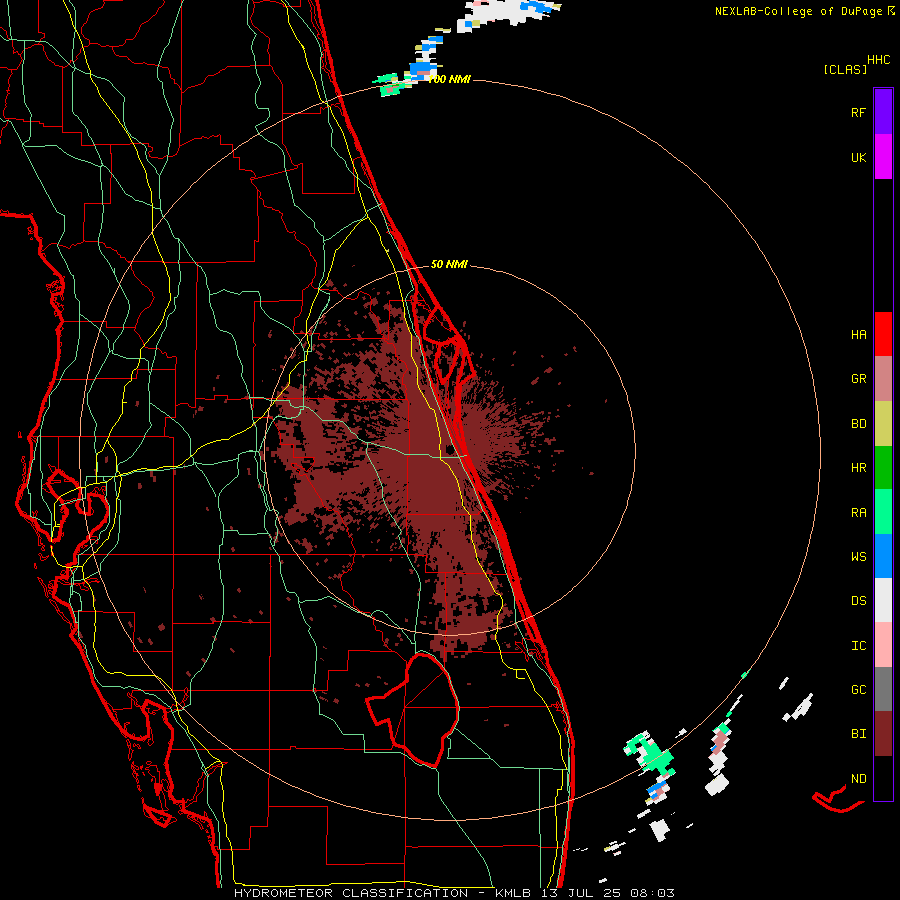Click the DS white legend swatch
900x900 pixels.
point(883,600)
